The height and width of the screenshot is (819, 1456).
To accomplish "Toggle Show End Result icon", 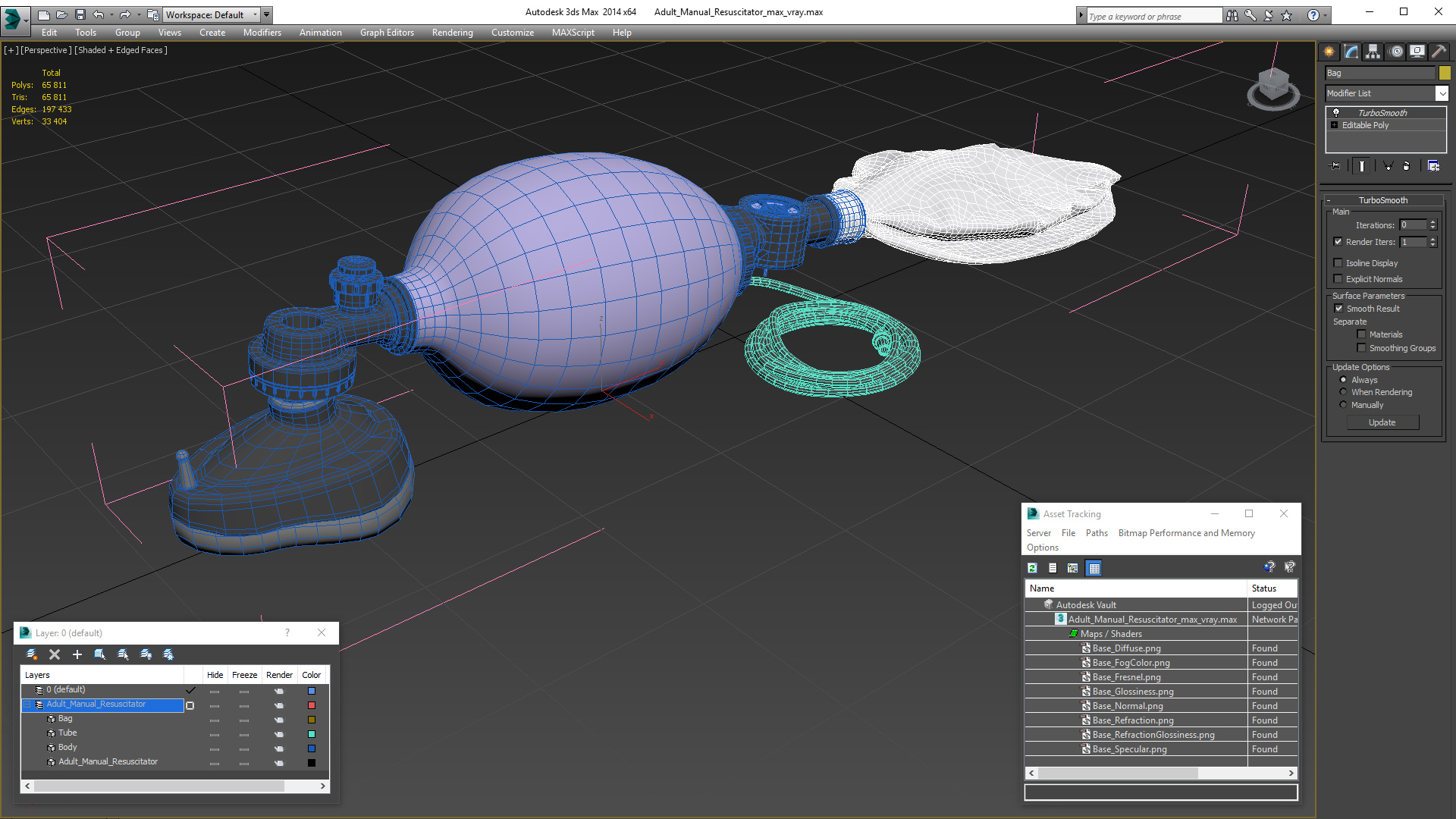I will coord(1361,165).
